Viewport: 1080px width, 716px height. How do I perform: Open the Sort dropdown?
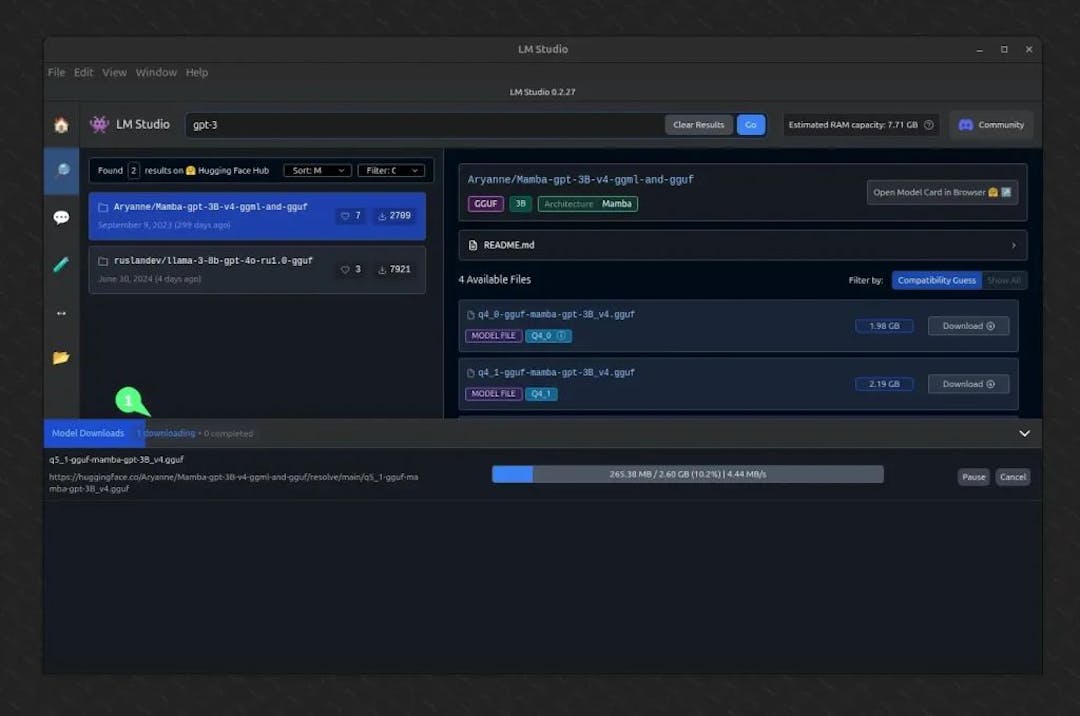pyautogui.click(x=317, y=170)
